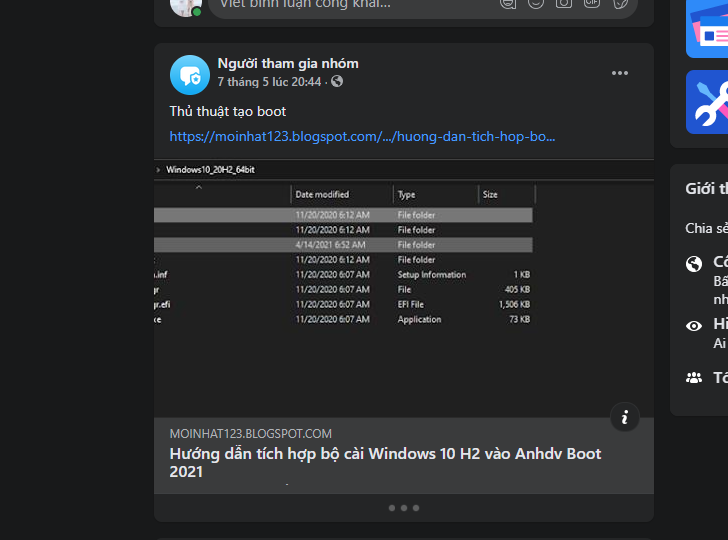Click the people group icon in About panel
Viewport: 728px width, 540px height.
tap(694, 378)
